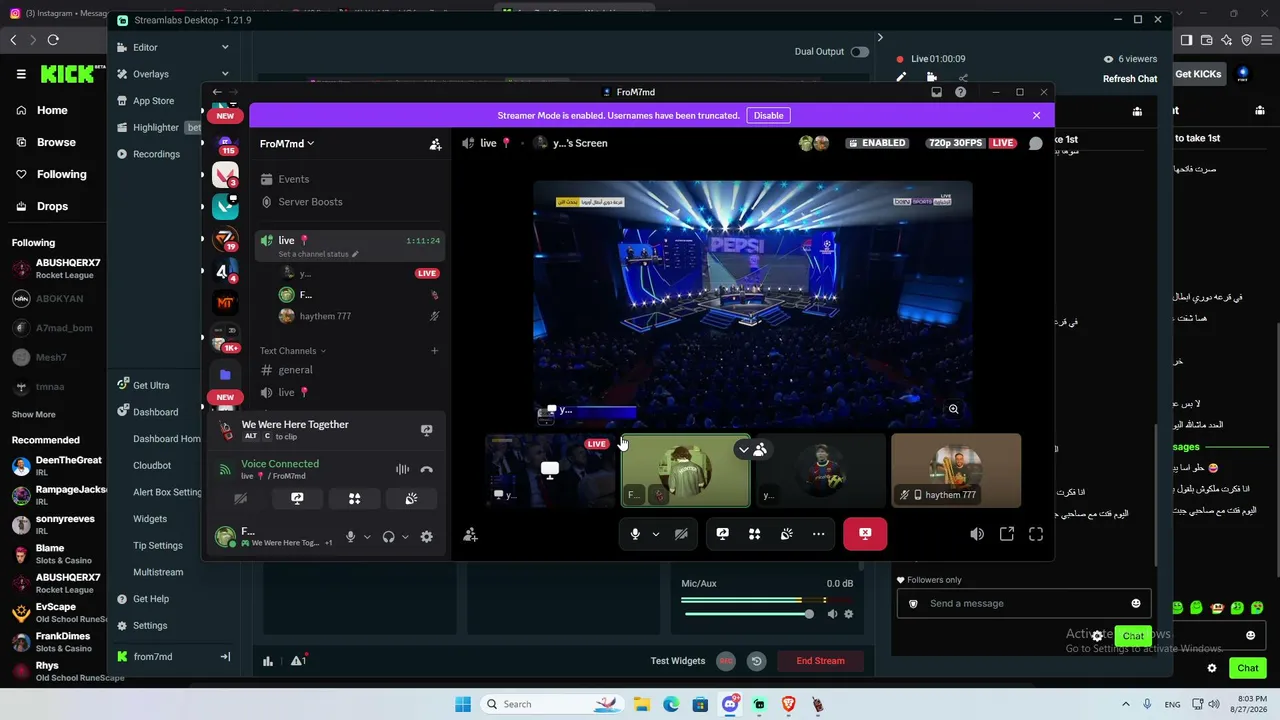Toggle the crossed-out camera button in the voice panel
The image size is (1280, 720).
tap(240, 498)
